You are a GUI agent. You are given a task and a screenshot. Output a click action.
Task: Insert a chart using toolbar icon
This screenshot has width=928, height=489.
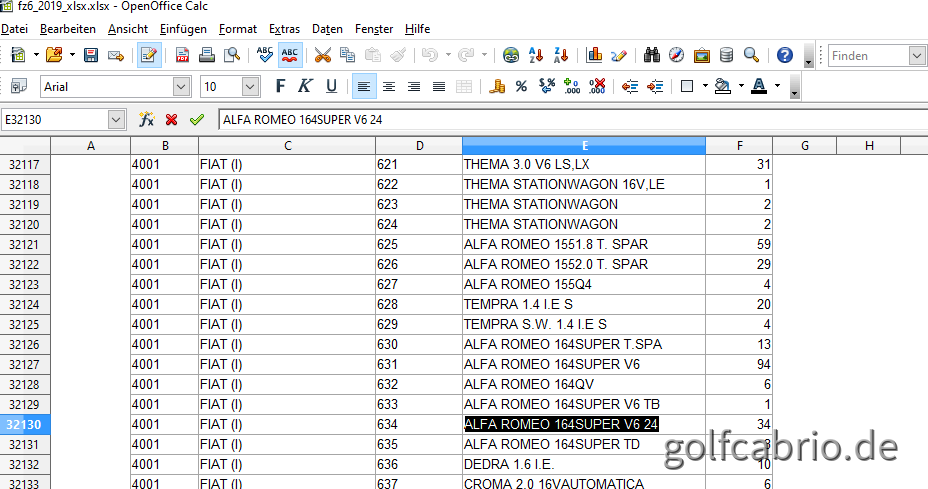595,55
